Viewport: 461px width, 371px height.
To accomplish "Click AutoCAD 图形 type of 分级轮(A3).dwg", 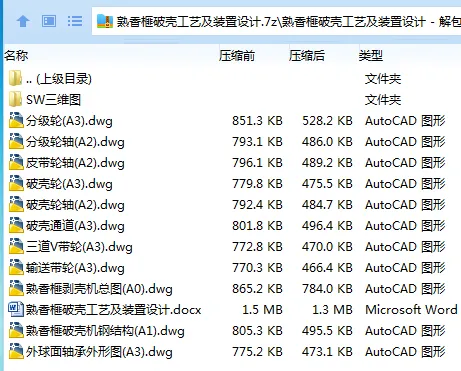I will click(x=405, y=121).
